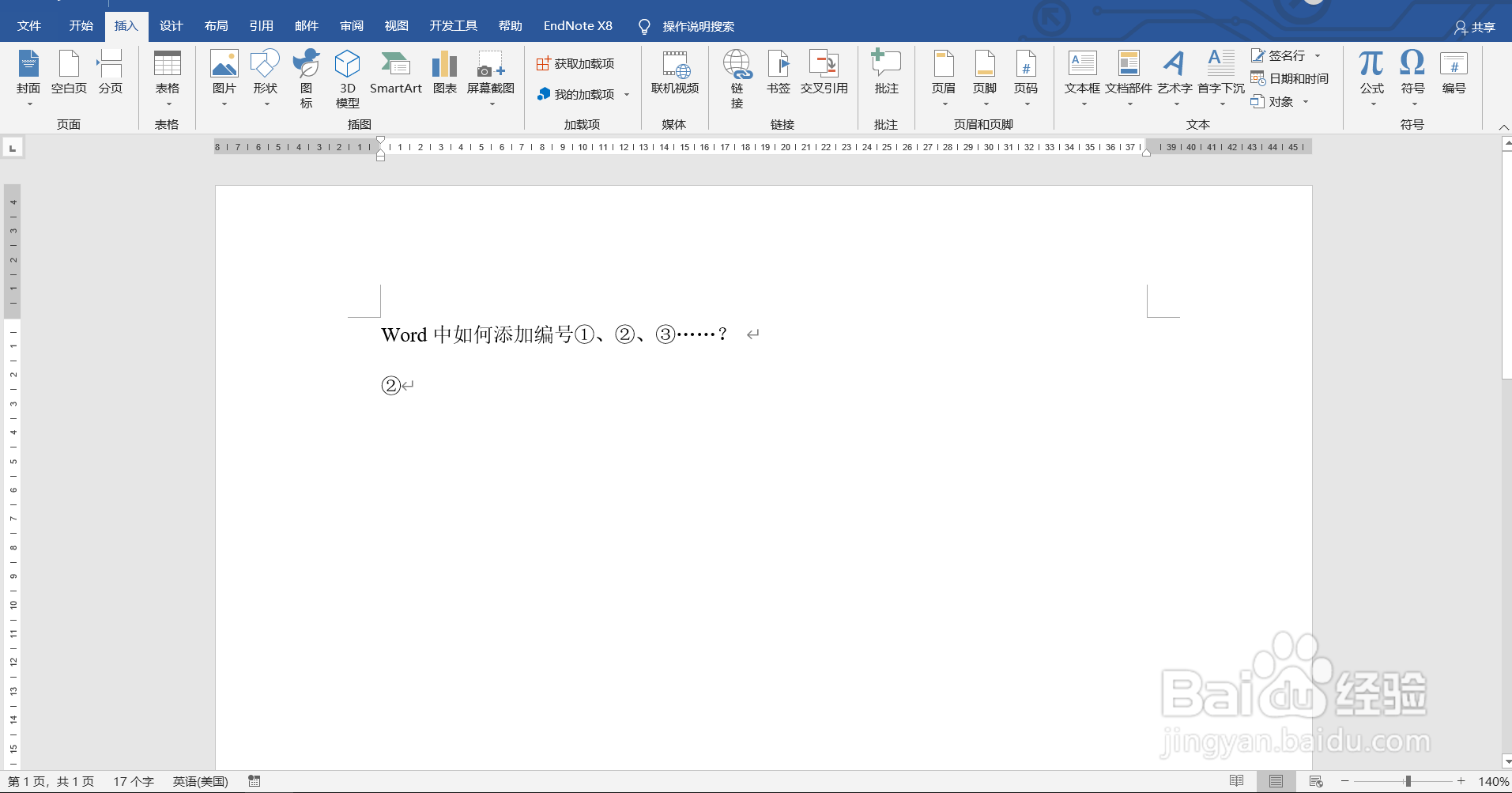Switch to the Design (设计) tab
Screen dimensions: 1512x793
171,26
